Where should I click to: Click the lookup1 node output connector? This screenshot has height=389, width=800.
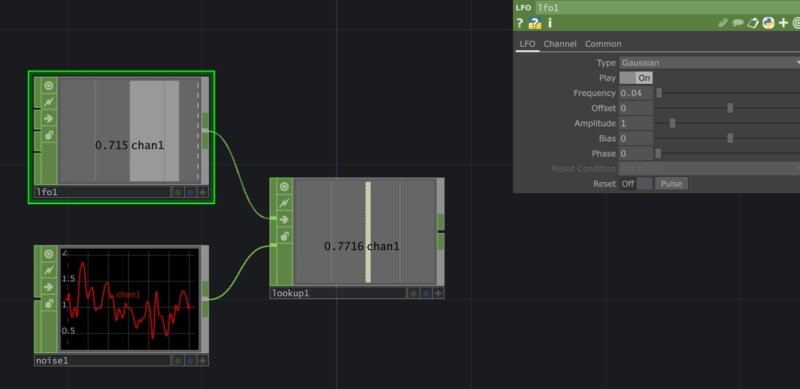pos(441,232)
